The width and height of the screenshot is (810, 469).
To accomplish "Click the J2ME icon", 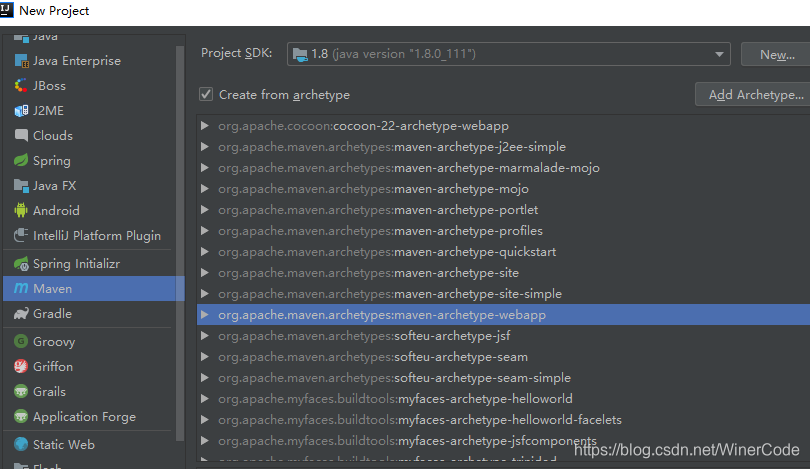I will 21,111.
